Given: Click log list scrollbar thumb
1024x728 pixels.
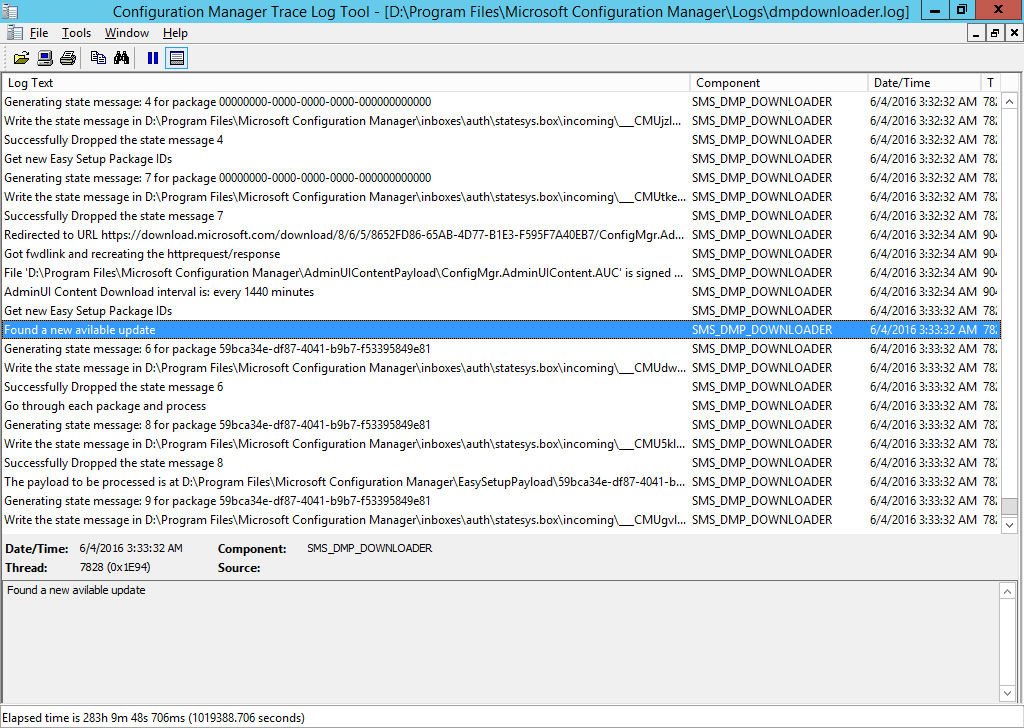Looking at the screenshot, I should click(1010, 507).
